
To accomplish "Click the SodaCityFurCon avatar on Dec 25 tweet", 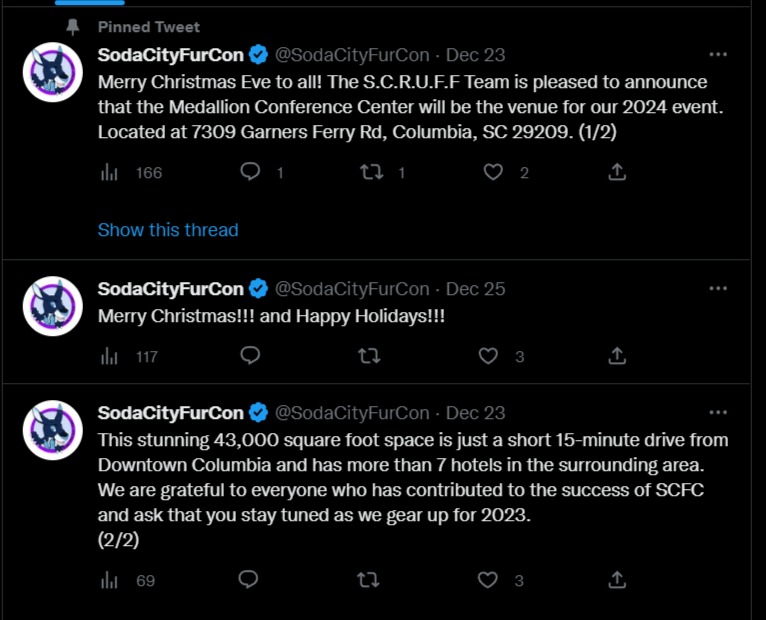I will pos(53,306).
